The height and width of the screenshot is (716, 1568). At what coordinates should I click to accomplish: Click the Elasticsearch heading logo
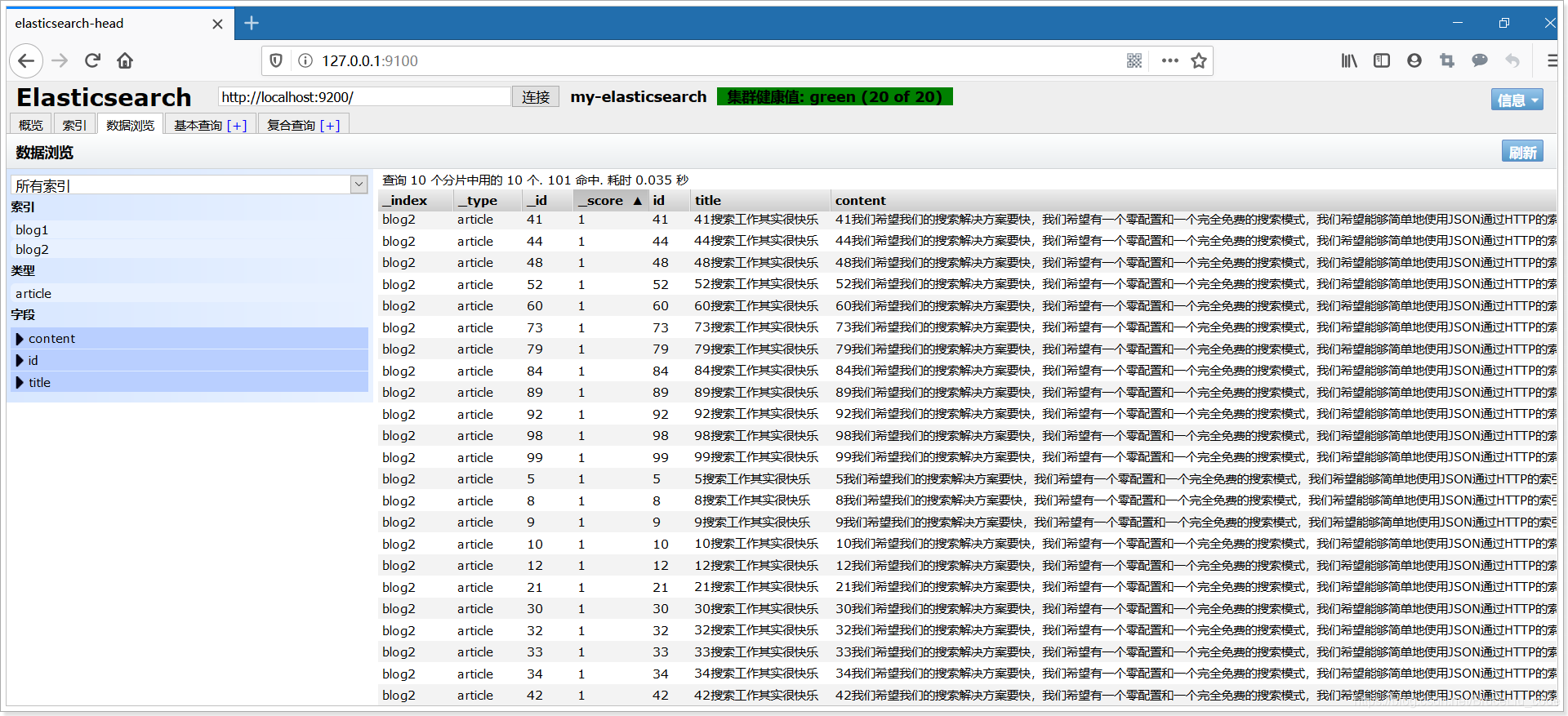(104, 97)
